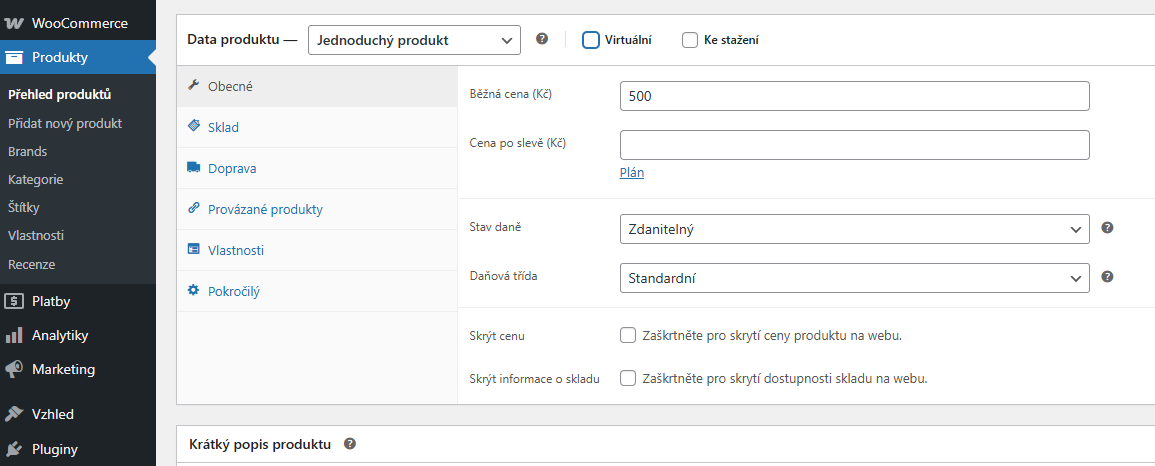Viewport: 1155px width, 466px height.
Task: Click the help icon next to Daňová třída
Action: pos(1106,277)
